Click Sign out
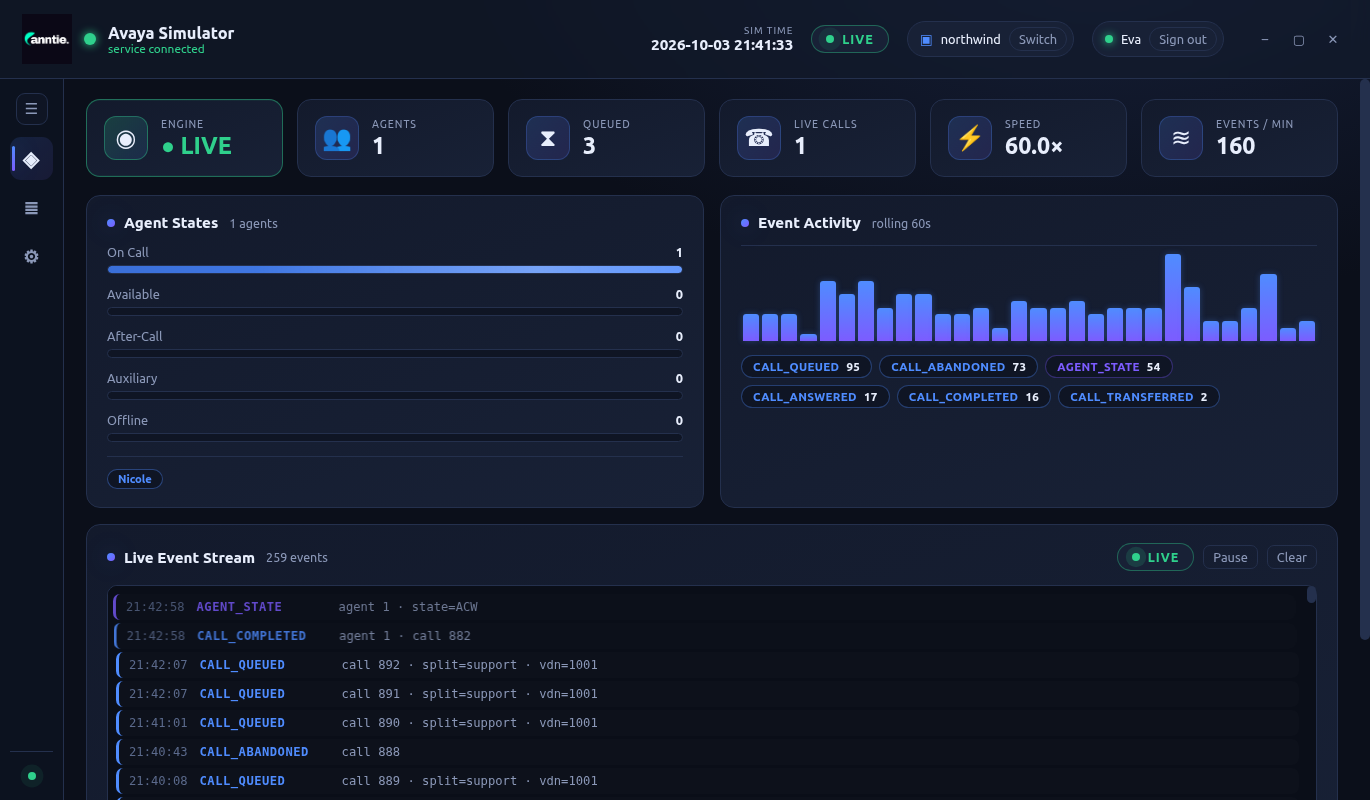This screenshot has height=800, width=1370. click(x=1183, y=40)
